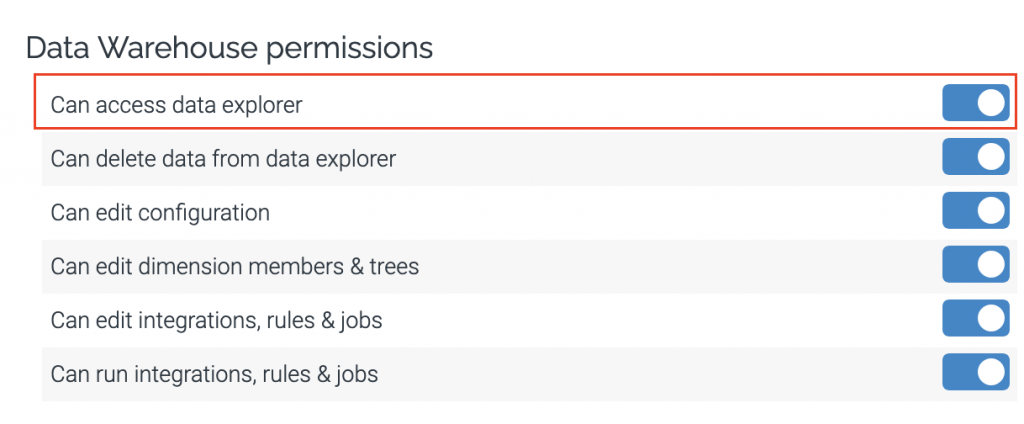Click white knob of 'Can run integrations' switch
Screen dimensions: 1024x424
[x=990, y=373]
